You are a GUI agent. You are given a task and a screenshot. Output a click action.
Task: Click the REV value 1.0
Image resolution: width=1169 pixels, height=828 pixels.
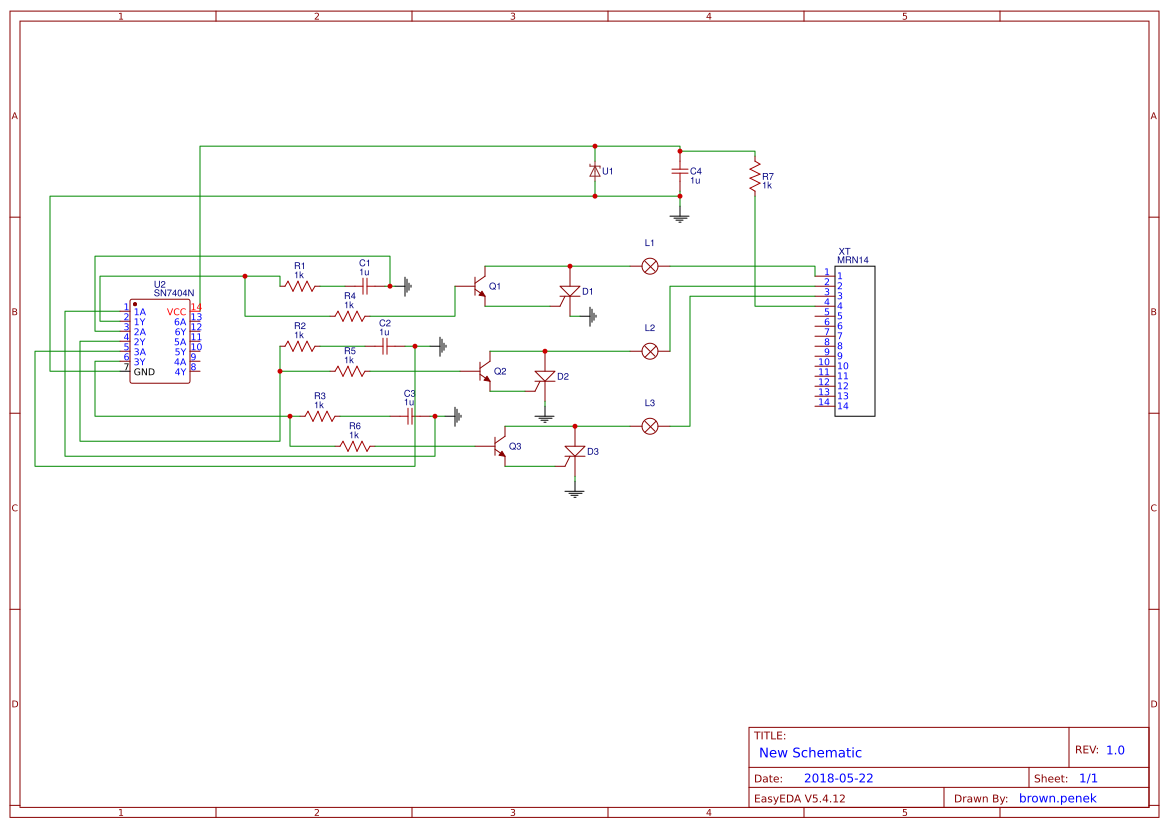[1115, 750]
